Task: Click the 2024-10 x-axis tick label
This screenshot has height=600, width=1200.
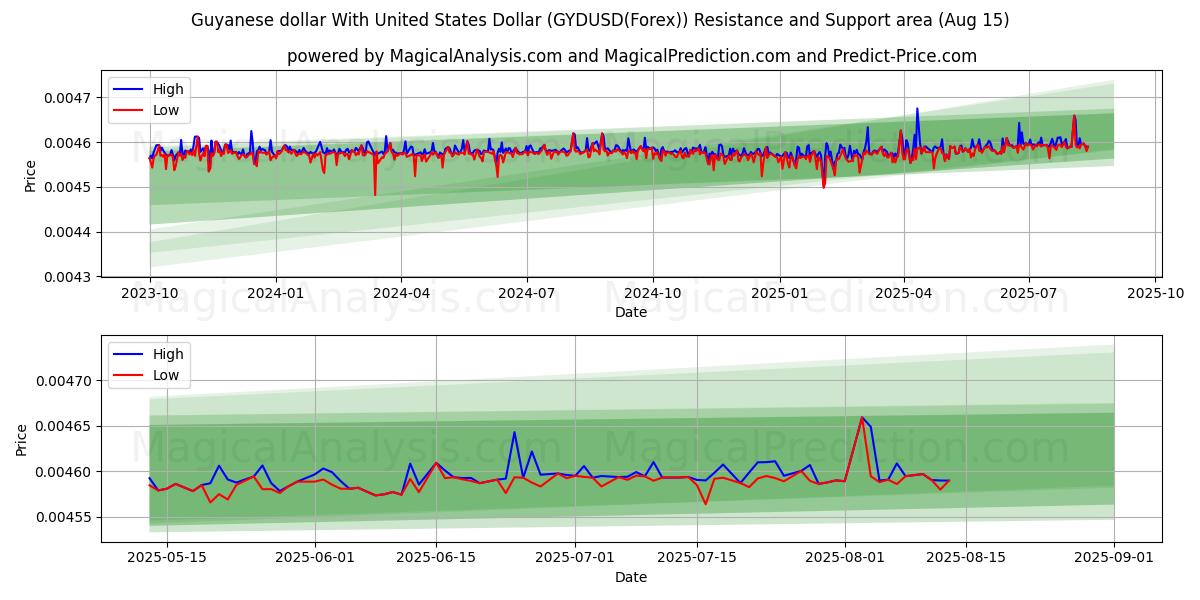Action: pyautogui.click(x=653, y=294)
